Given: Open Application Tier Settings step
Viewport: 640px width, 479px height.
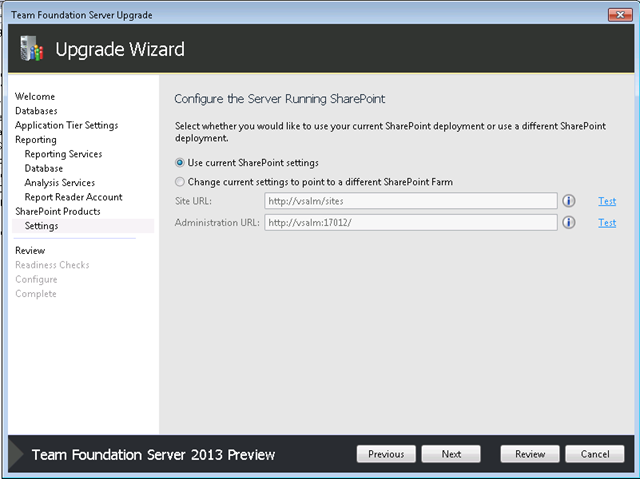Looking at the screenshot, I should point(66,125).
